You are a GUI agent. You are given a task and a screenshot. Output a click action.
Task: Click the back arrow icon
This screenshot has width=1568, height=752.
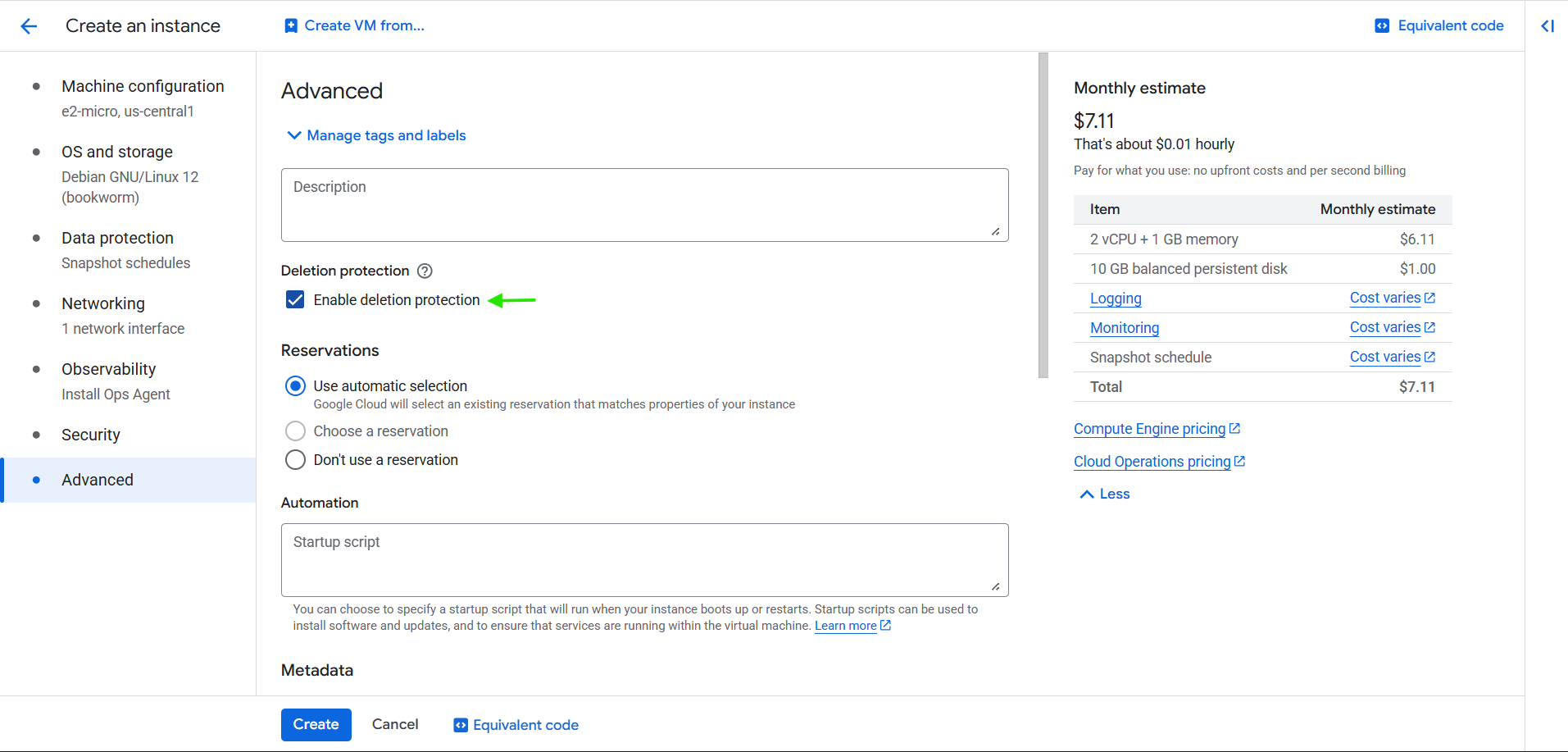tap(29, 26)
